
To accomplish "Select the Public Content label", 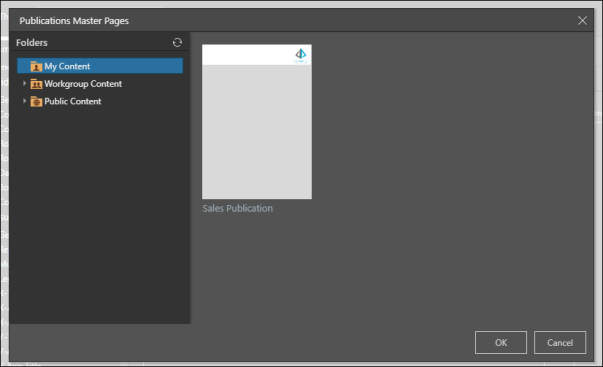I will tap(73, 101).
